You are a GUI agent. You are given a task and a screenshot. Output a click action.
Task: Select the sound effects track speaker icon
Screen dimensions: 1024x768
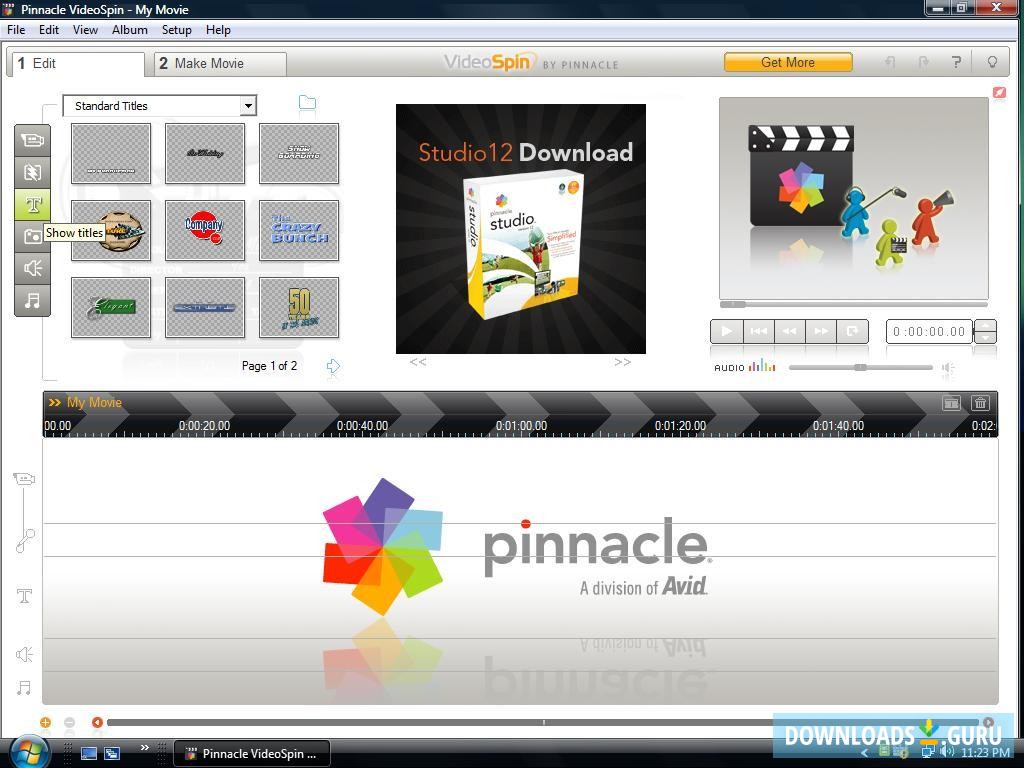24,654
